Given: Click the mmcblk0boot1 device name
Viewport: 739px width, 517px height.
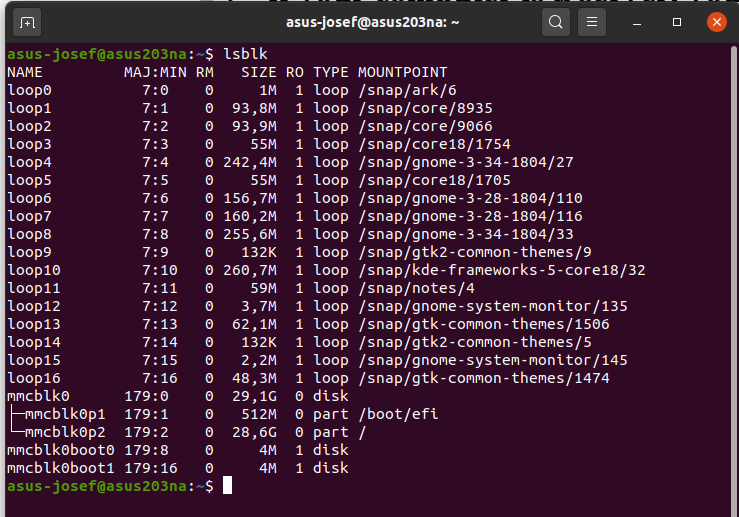Looking at the screenshot, I should 60,467.
